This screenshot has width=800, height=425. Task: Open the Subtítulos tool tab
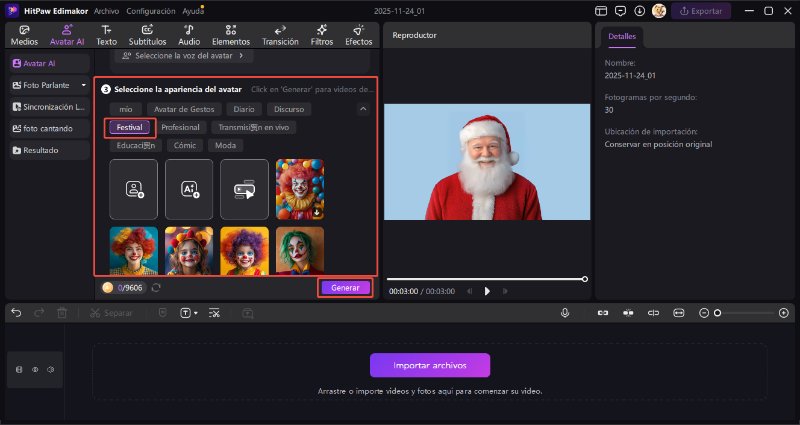[x=147, y=35]
